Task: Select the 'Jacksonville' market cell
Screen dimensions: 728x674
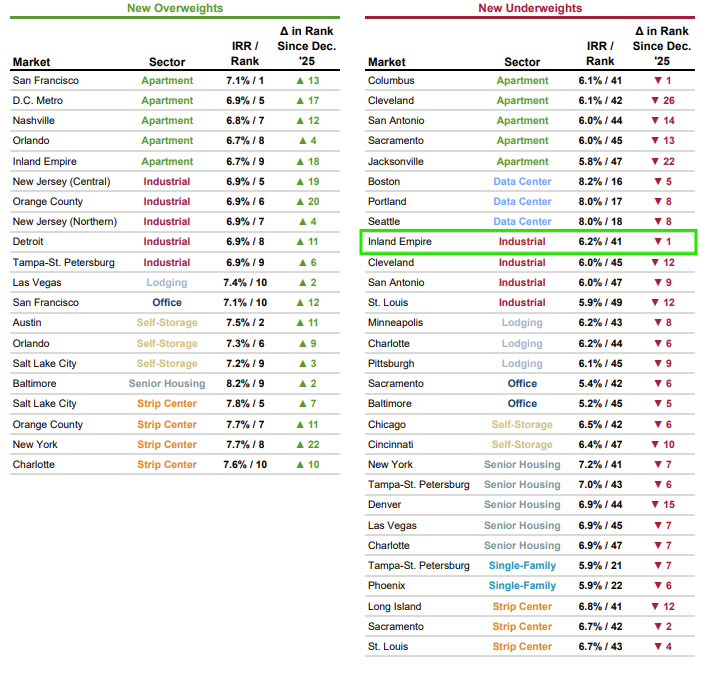Action: click(x=396, y=162)
